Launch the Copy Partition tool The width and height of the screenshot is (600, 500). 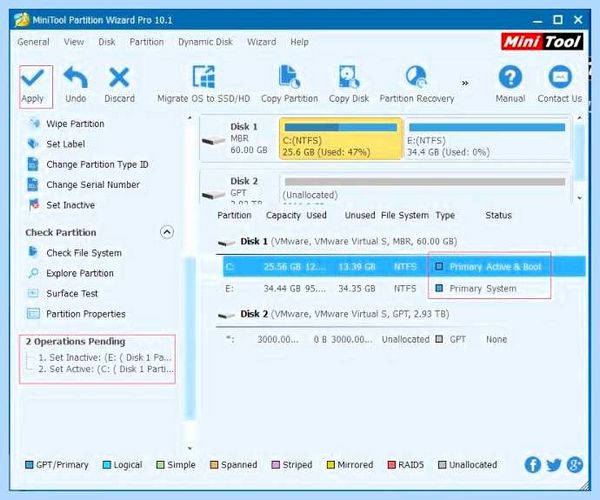tap(289, 85)
